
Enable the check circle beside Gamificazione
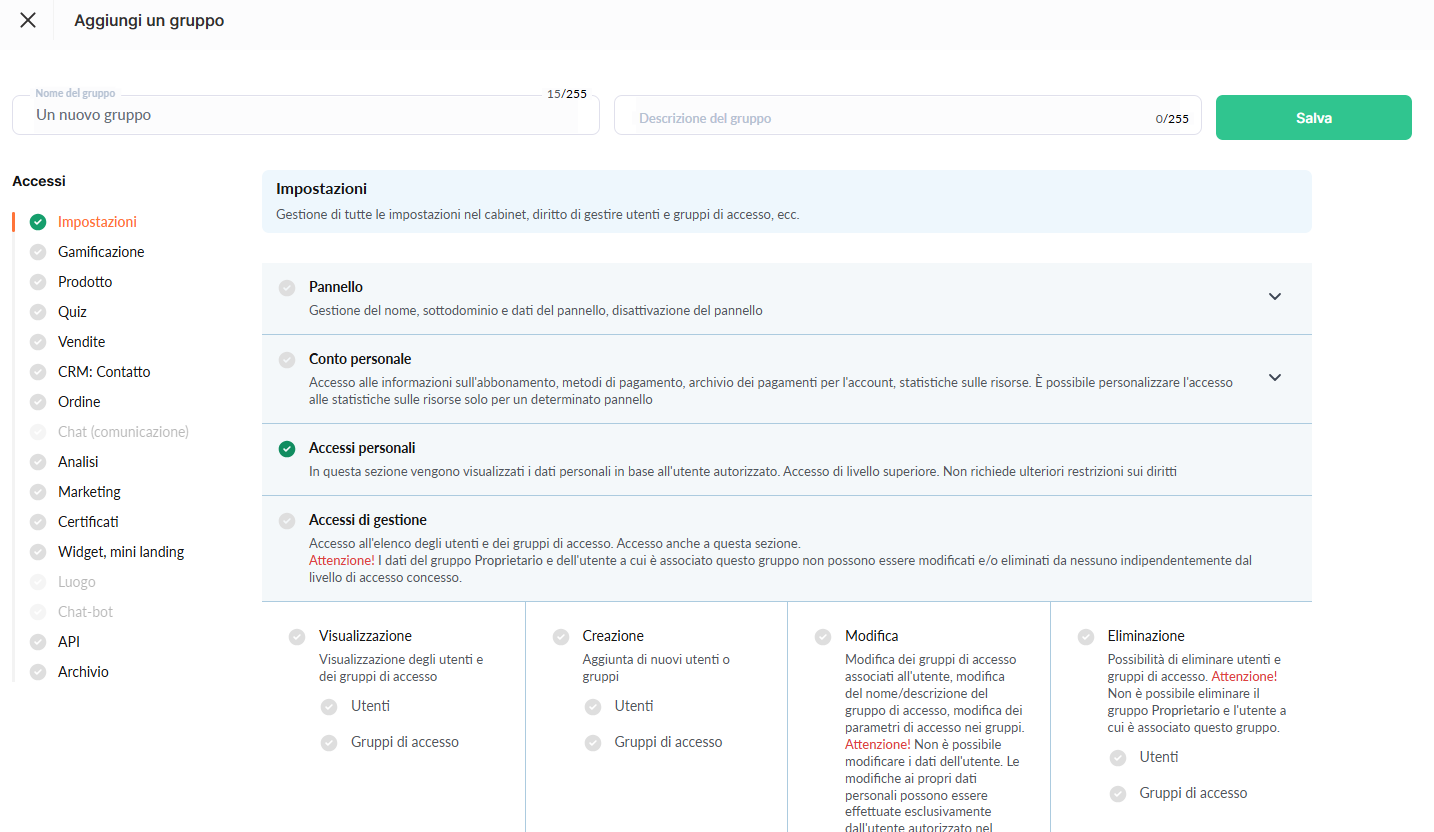(x=38, y=252)
